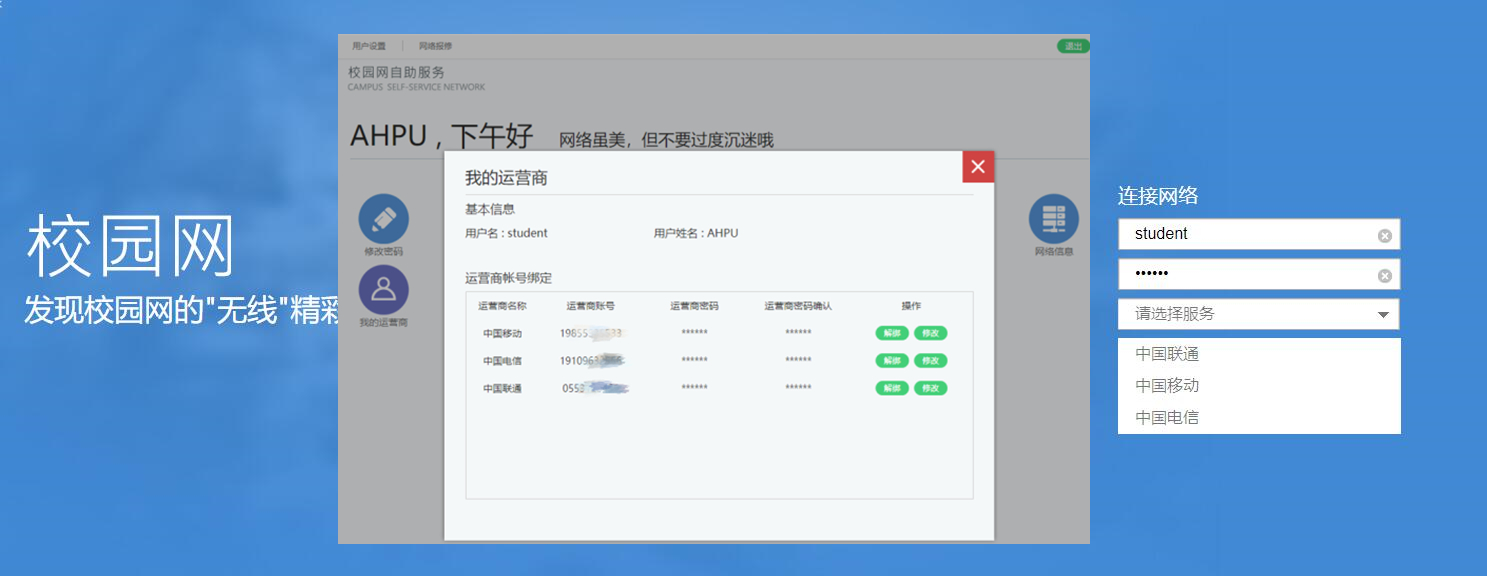The width and height of the screenshot is (1487, 576).
Task: Choose 中国移动 service option
Action: [x=1167, y=386]
